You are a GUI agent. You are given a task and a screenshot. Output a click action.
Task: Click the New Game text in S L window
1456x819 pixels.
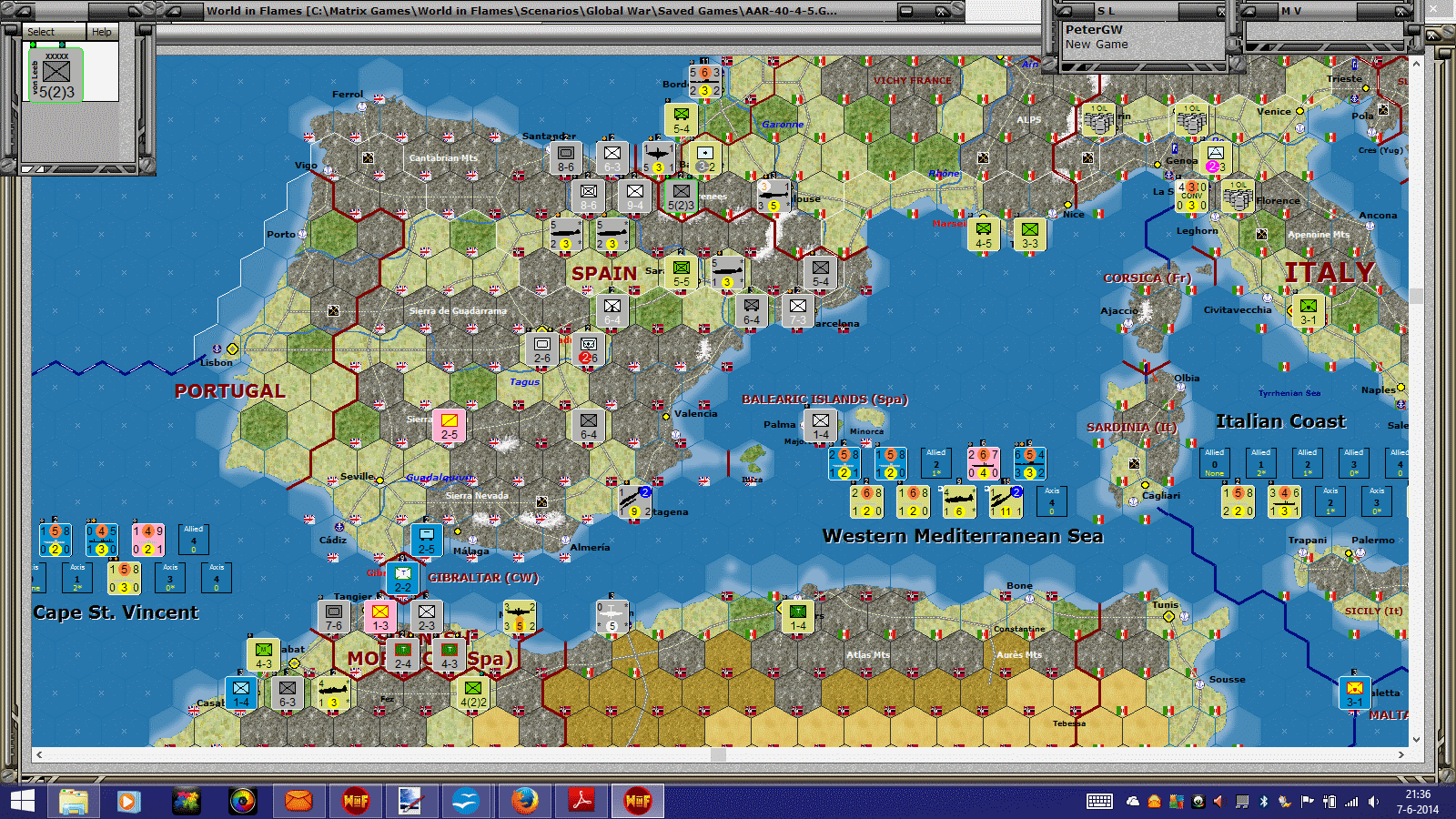coord(1097,45)
